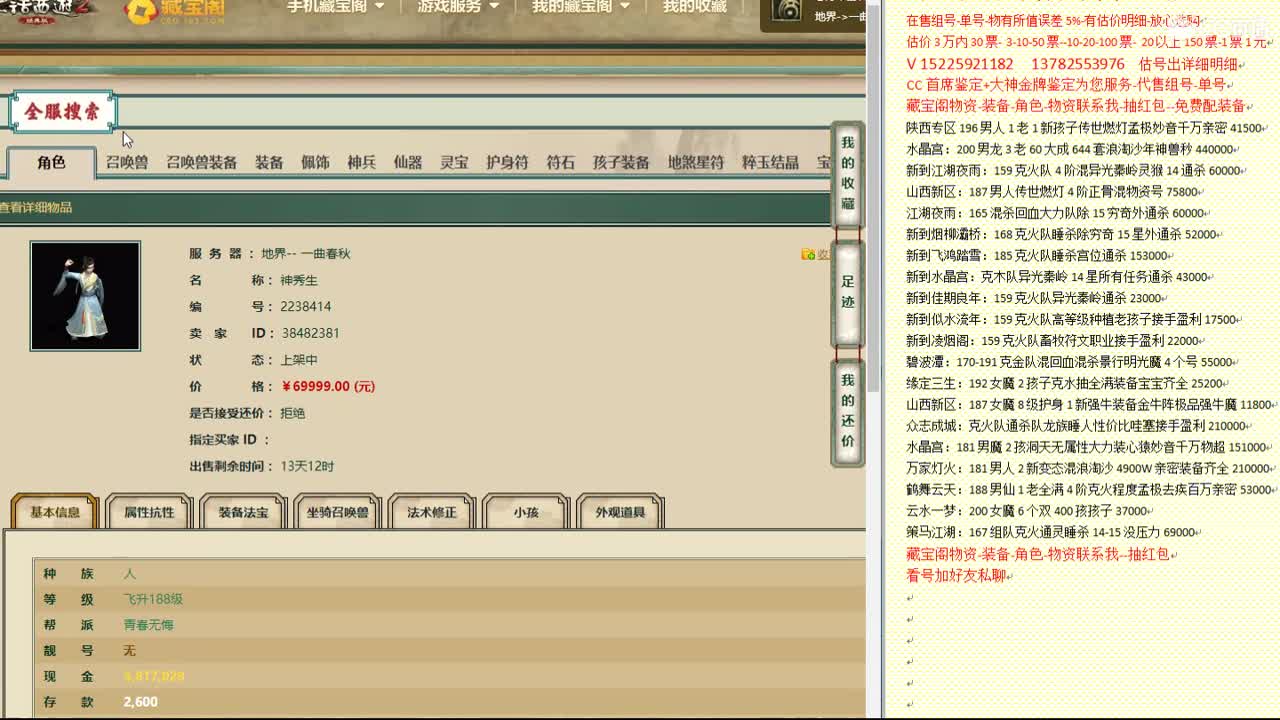
Task: Open the 我的收藏 side scroll button
Action: click(848, 173)
